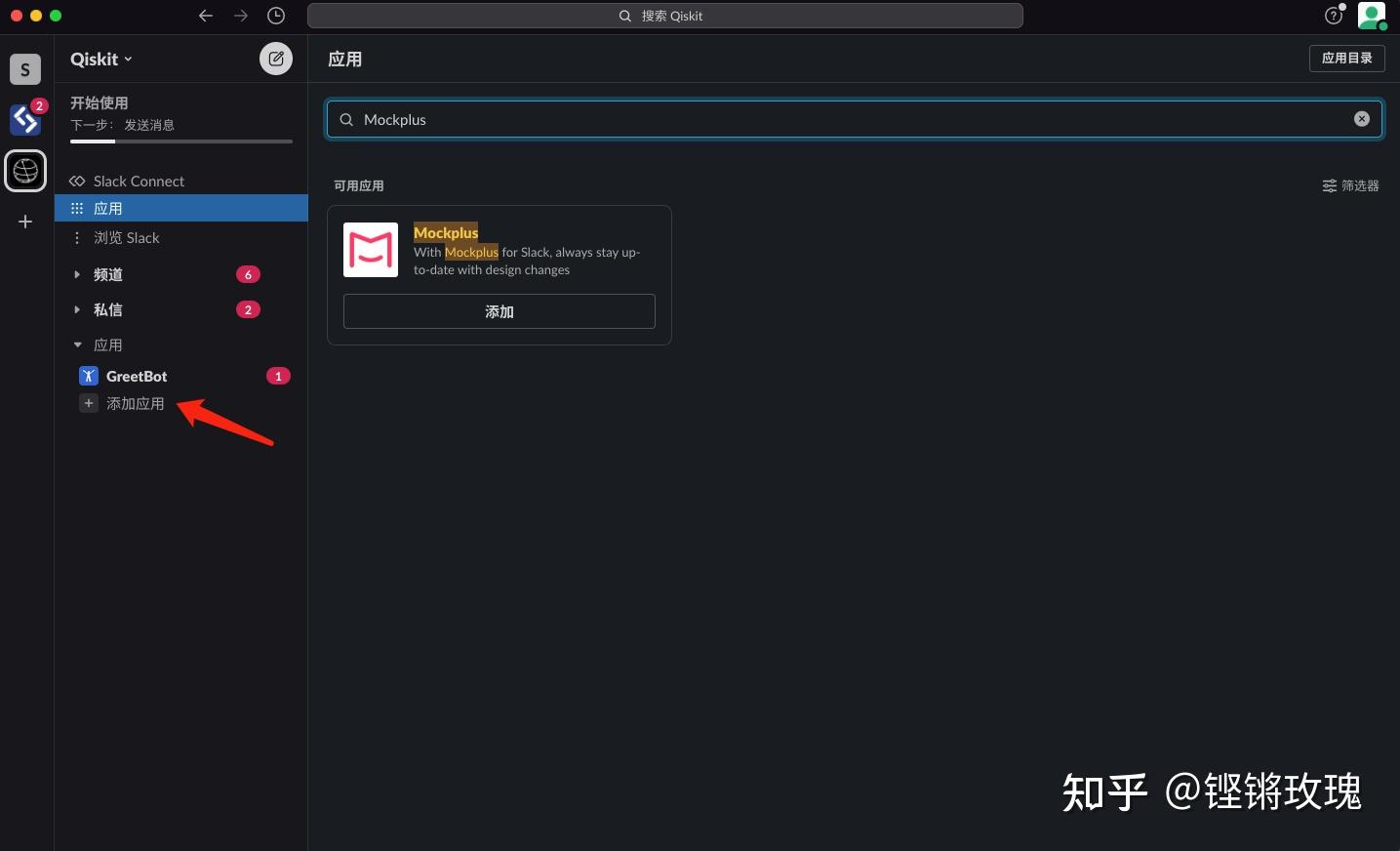Switch to workspace with 2 badge
The image size is (1400, 851).
25,119
